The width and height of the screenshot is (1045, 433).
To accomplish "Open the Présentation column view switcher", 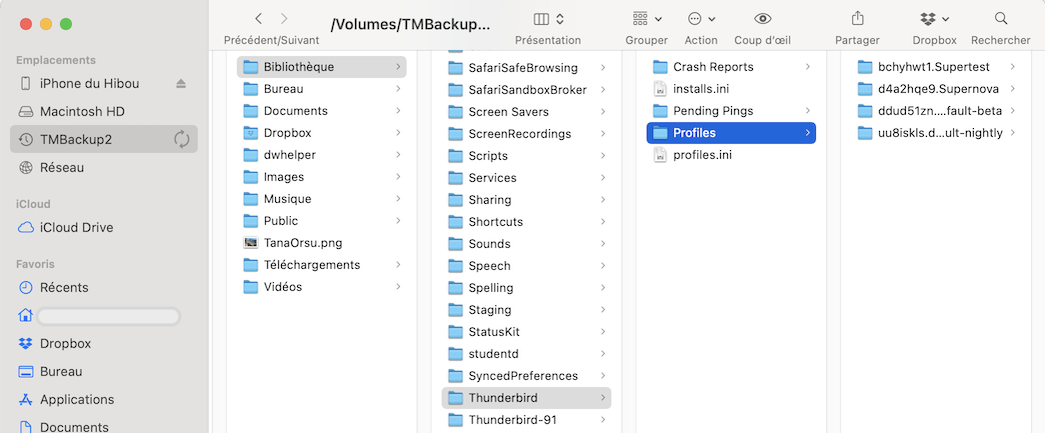I will [x=548, y=19].
